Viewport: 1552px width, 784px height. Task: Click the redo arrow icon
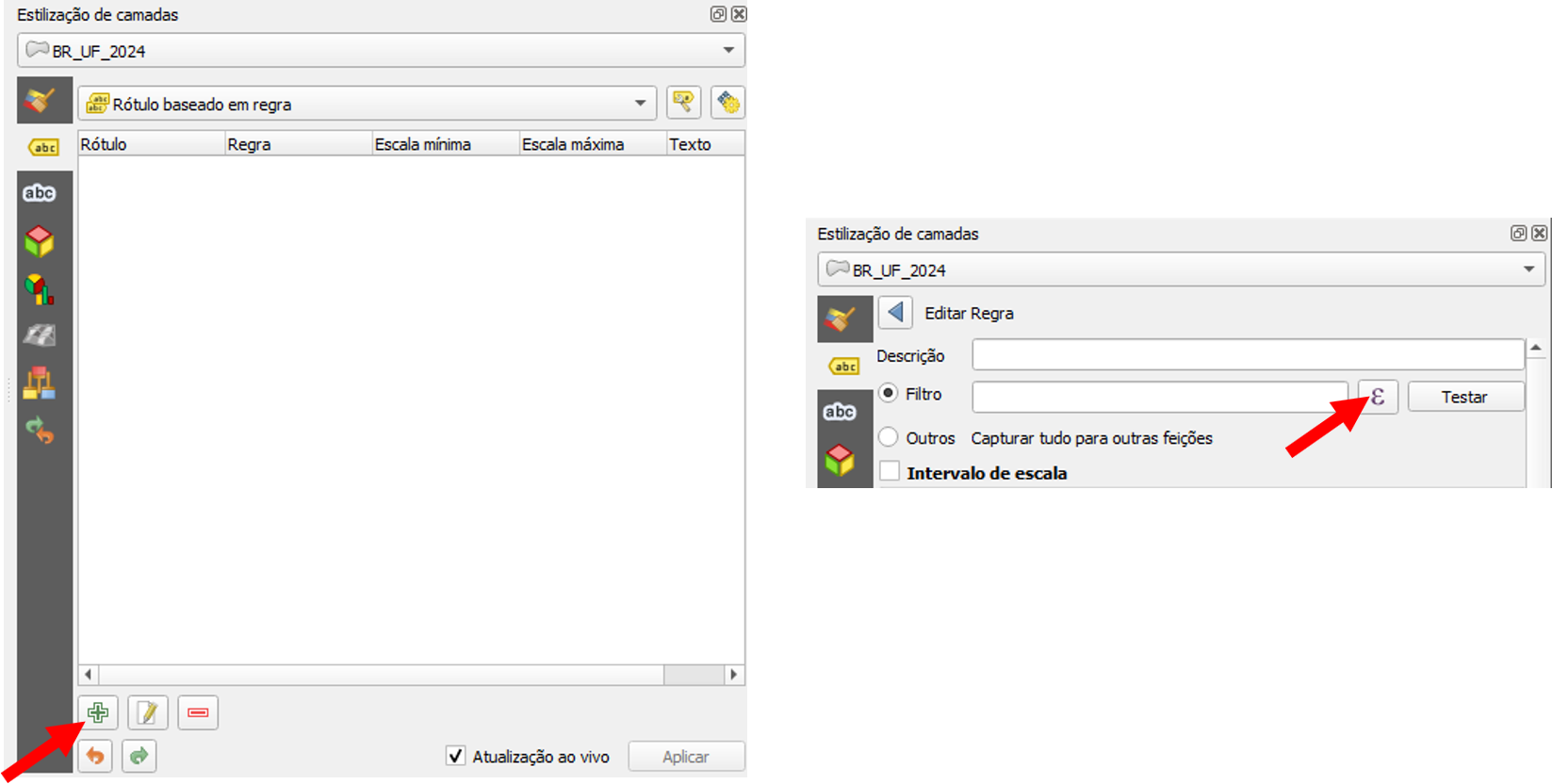(x=139, y=756)
